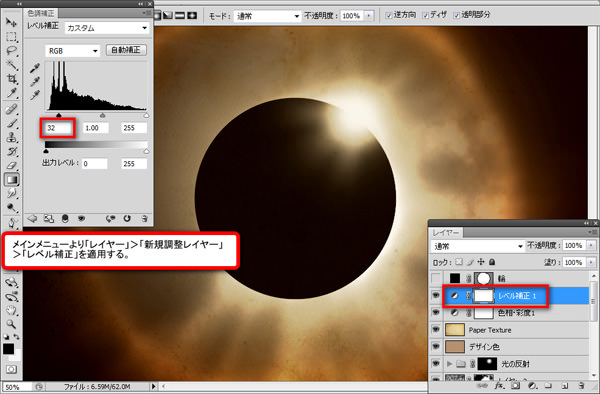600x394 pixels.
Task: Swap foreground and background colors
Action: point(16,337)
